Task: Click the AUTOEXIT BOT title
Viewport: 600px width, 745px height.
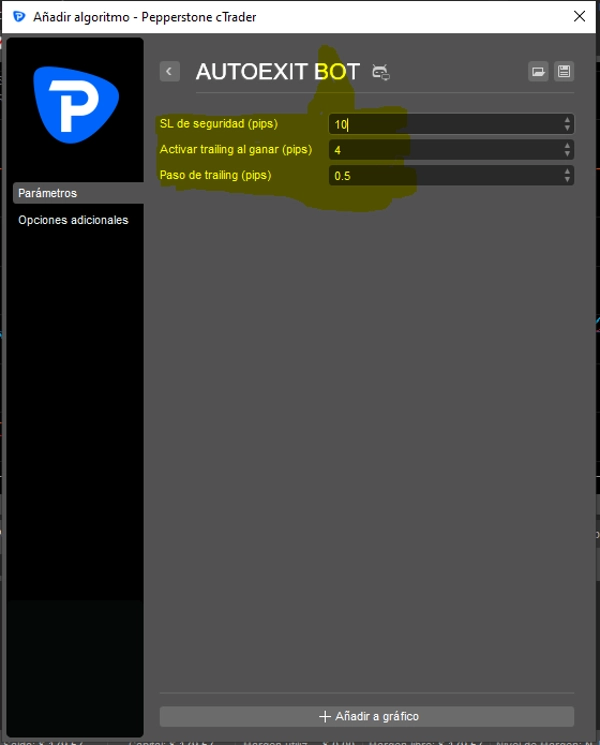Action: point(278,72)
